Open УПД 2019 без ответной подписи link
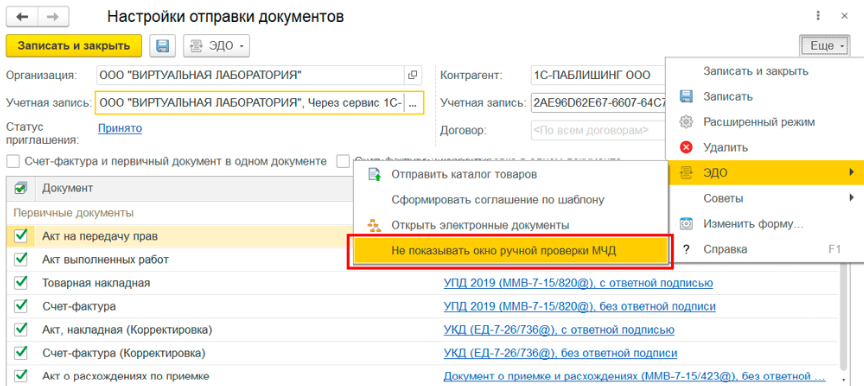 [579, 306]
